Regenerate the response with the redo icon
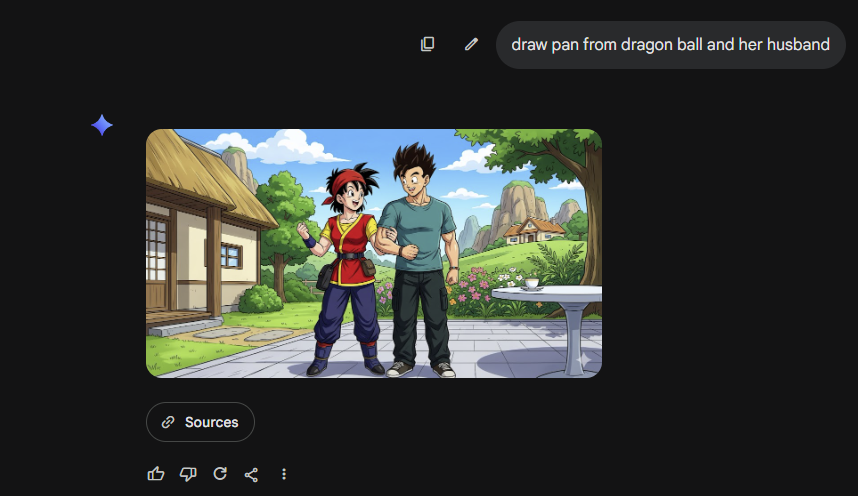This screenshot has width=858, height=496. coord(220,474)
